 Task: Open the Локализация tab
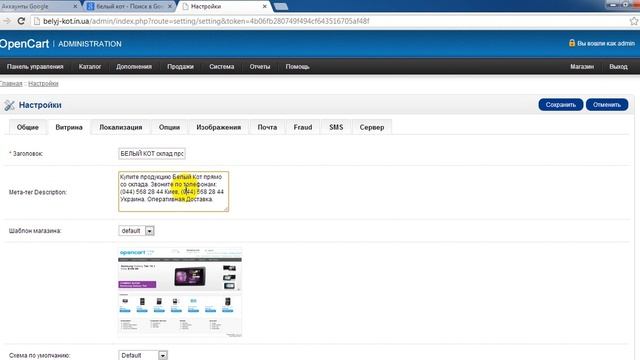point(121,127)
